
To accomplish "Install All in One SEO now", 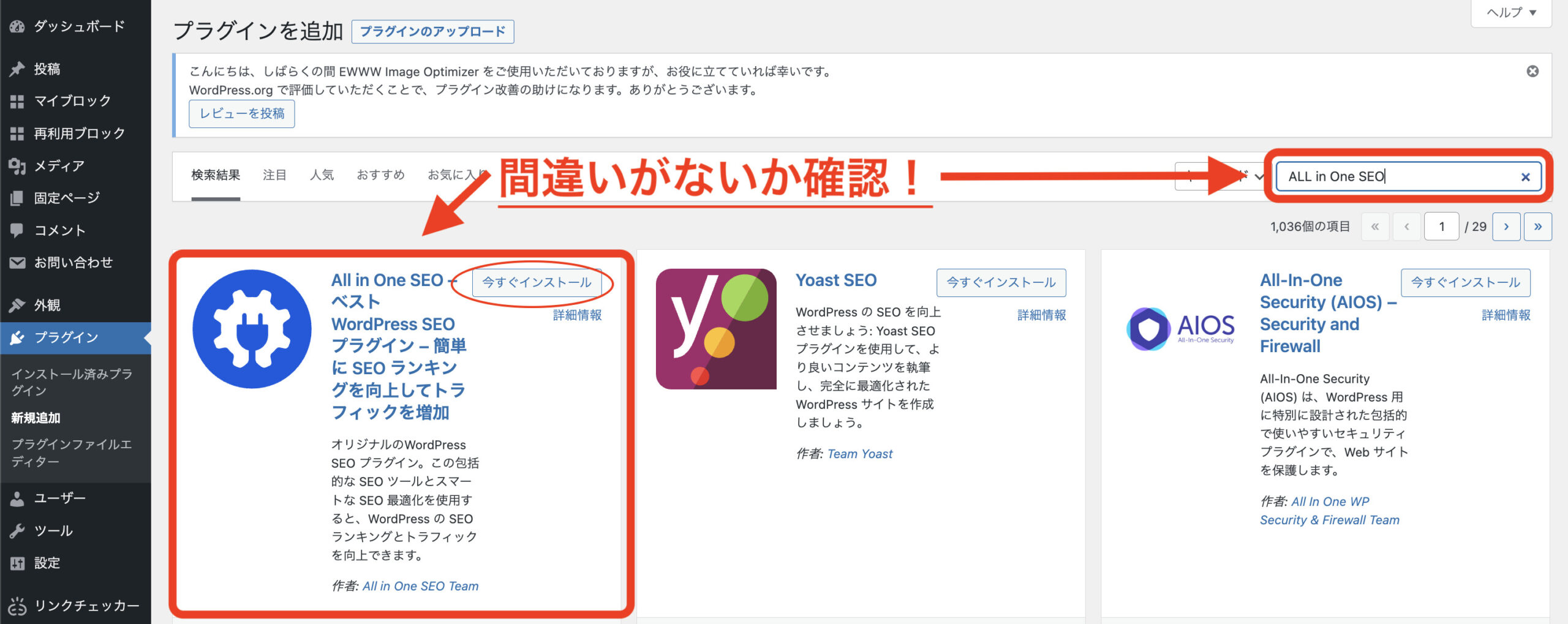I will point(537,282).
